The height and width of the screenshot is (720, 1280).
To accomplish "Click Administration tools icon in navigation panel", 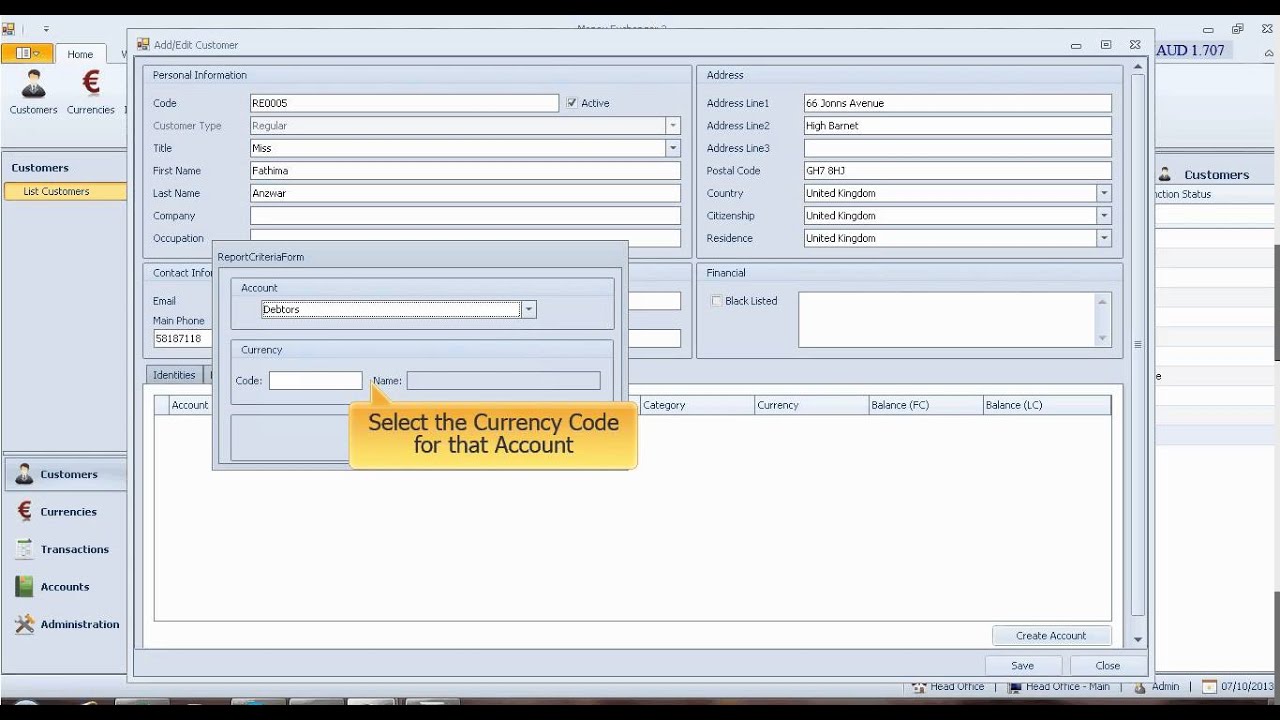I will point(24,624).
